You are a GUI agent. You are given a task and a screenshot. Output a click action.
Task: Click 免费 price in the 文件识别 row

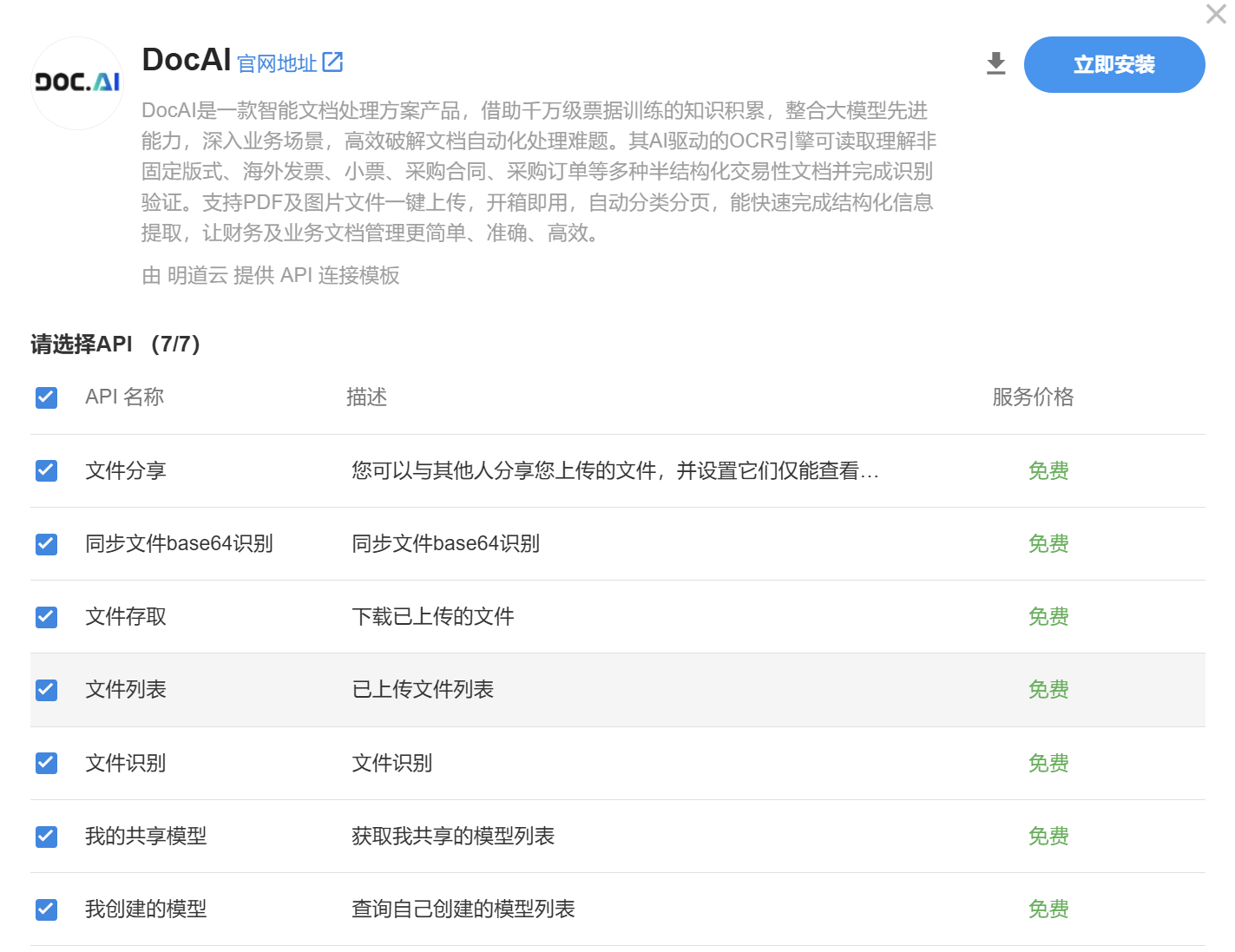point(1048,764)
